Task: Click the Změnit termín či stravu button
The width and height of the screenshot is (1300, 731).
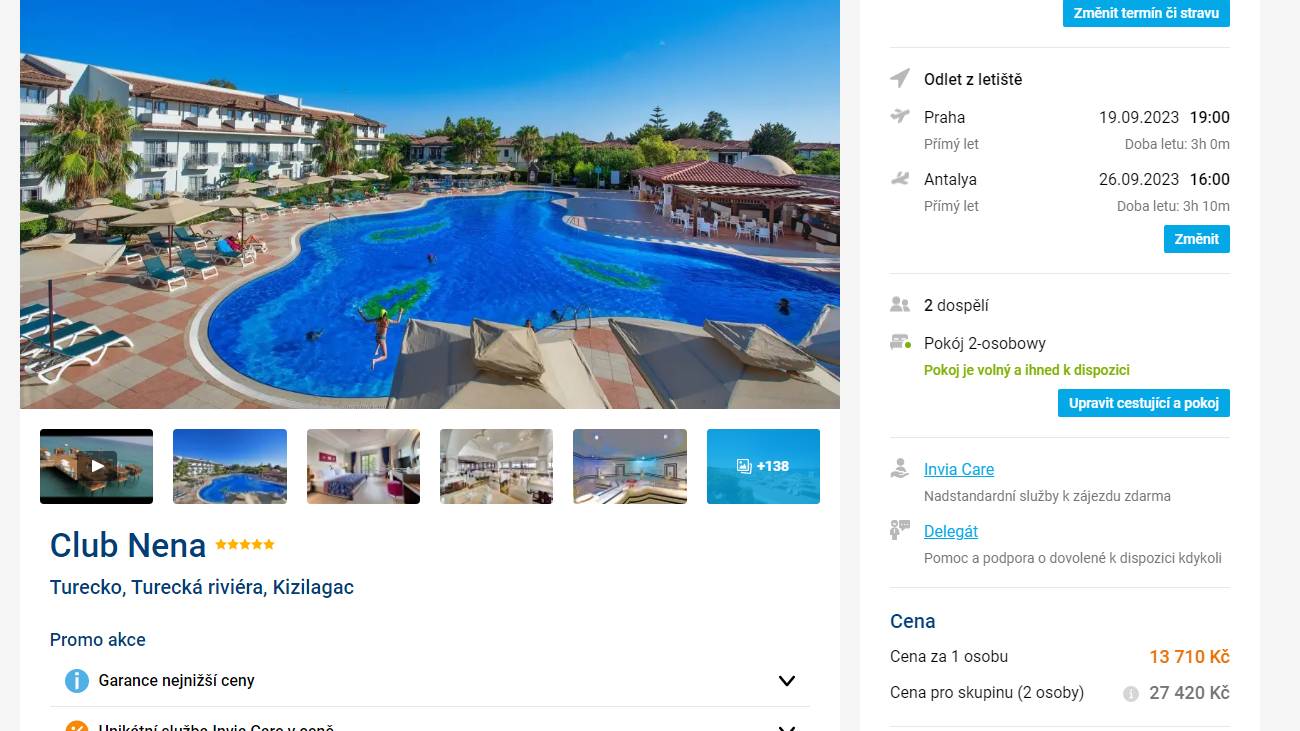Action: (1146, 13)
